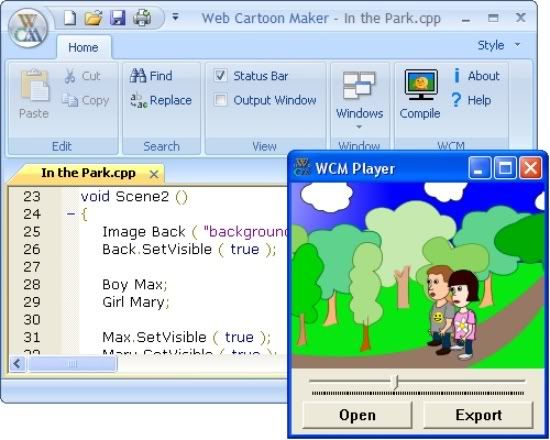The width and height of the screenshot is (550, 440).
Task: Click the WCM Player playback slider handle
Action: click(x=396, y=381)
